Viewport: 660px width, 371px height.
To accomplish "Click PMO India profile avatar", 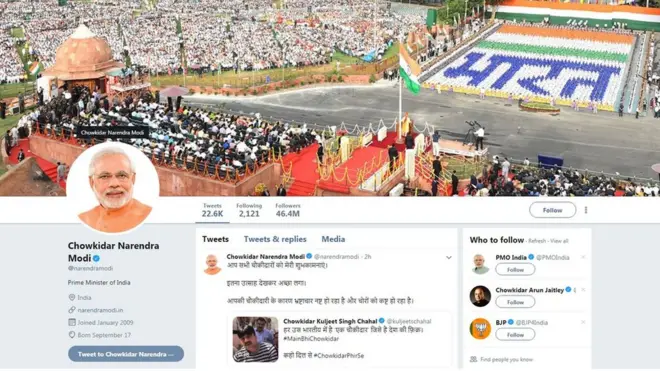I will [x=480, y=264].
